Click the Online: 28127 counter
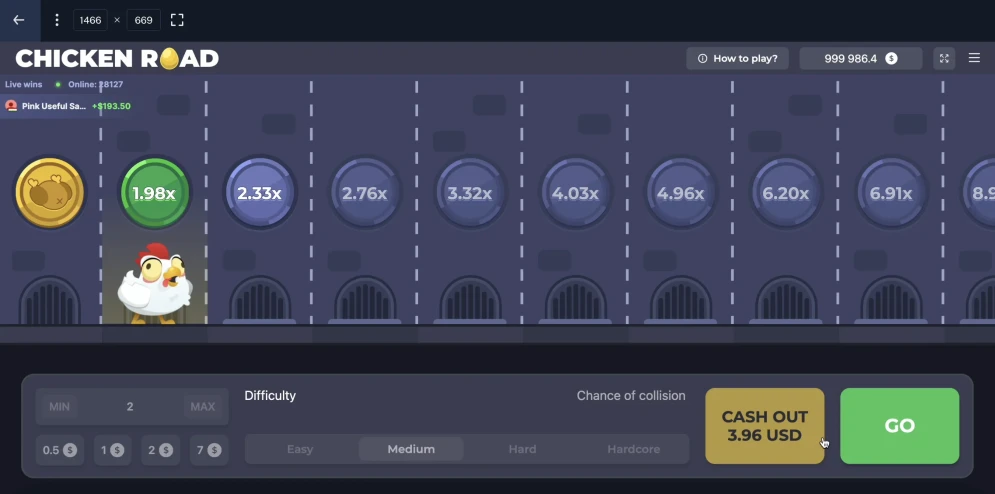This screenshot has width=995, height=494. (96, 84)
